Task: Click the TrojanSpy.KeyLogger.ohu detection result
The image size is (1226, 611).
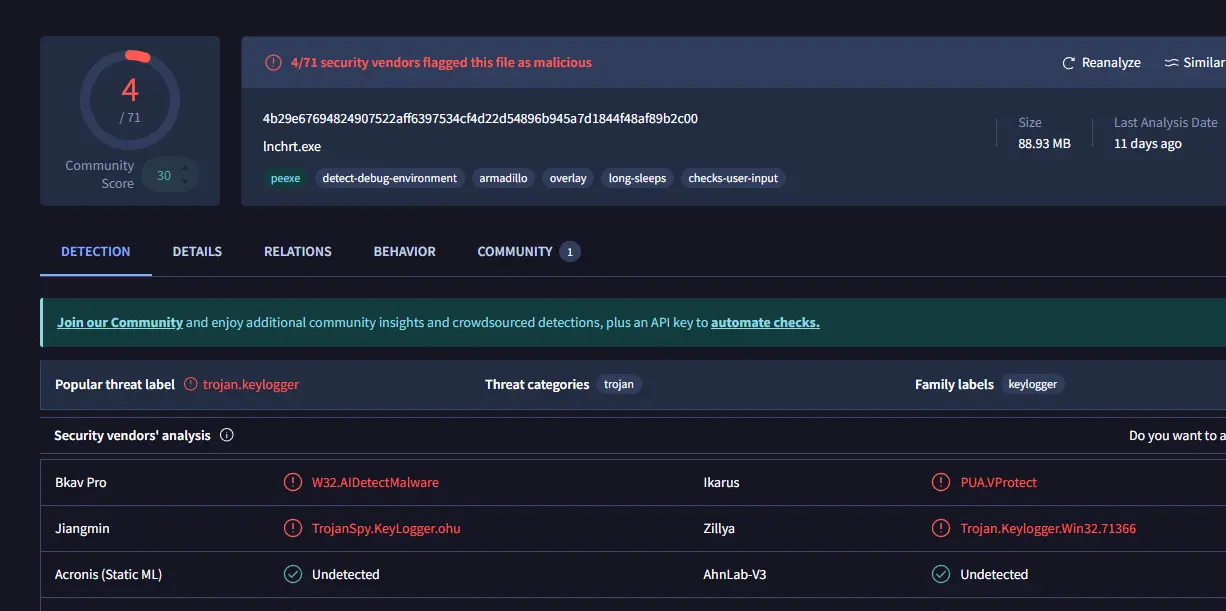Action: click(x=386, y=528)
